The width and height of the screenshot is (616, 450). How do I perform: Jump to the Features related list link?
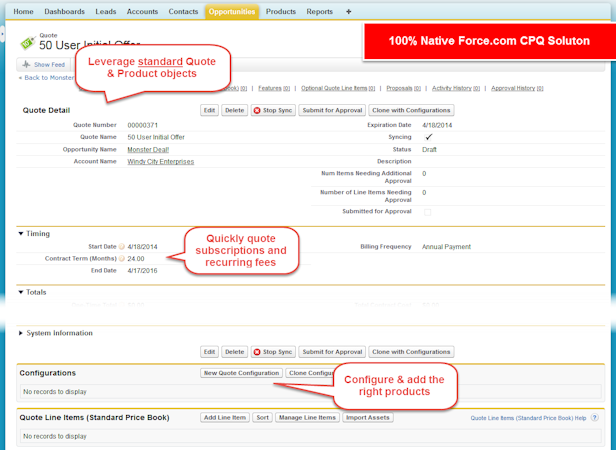click(274, 88)
